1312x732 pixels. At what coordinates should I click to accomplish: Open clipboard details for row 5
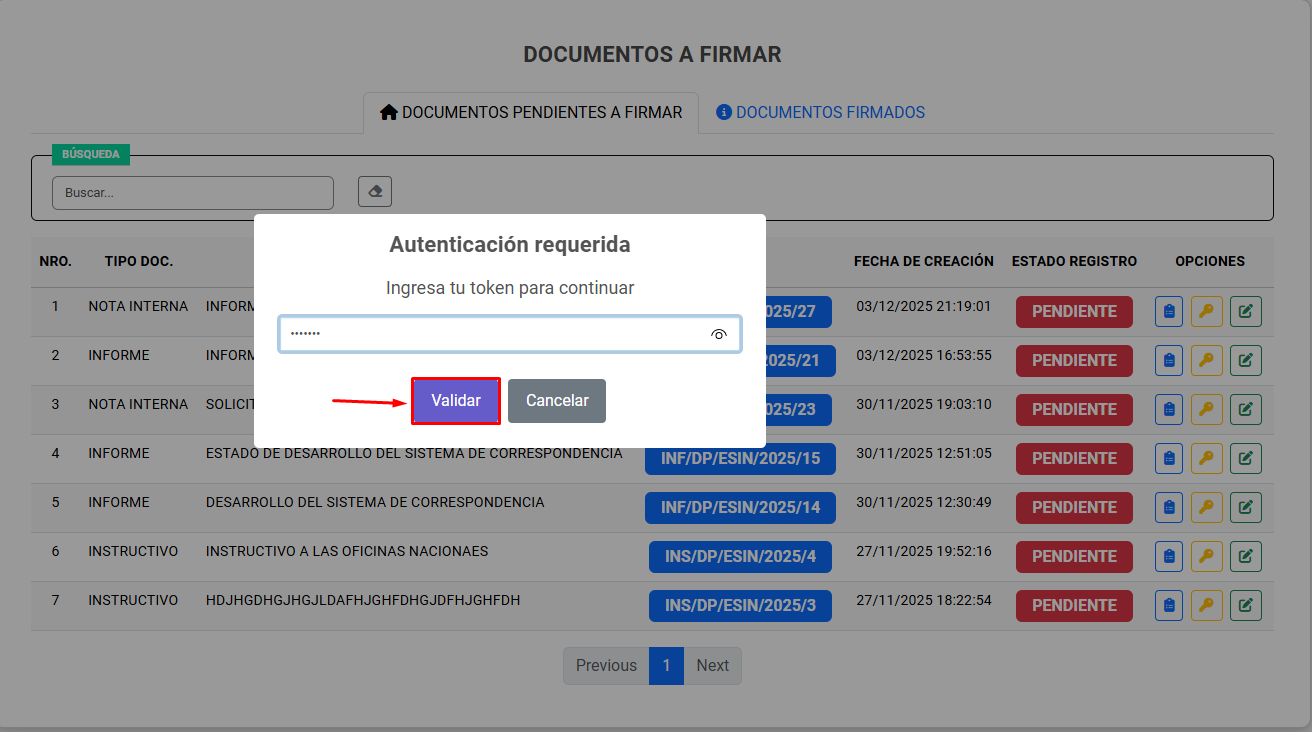tap(1169, 507)
